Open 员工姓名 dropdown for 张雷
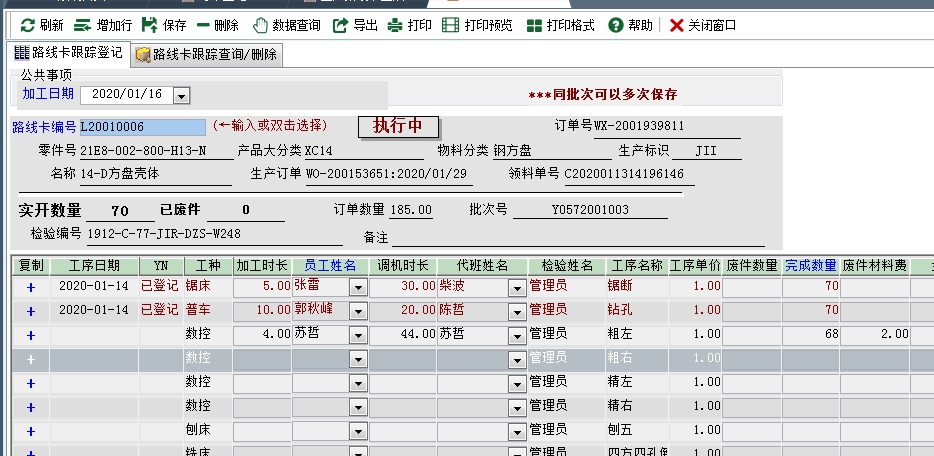 pyautogui.click(x=358, y=288)
